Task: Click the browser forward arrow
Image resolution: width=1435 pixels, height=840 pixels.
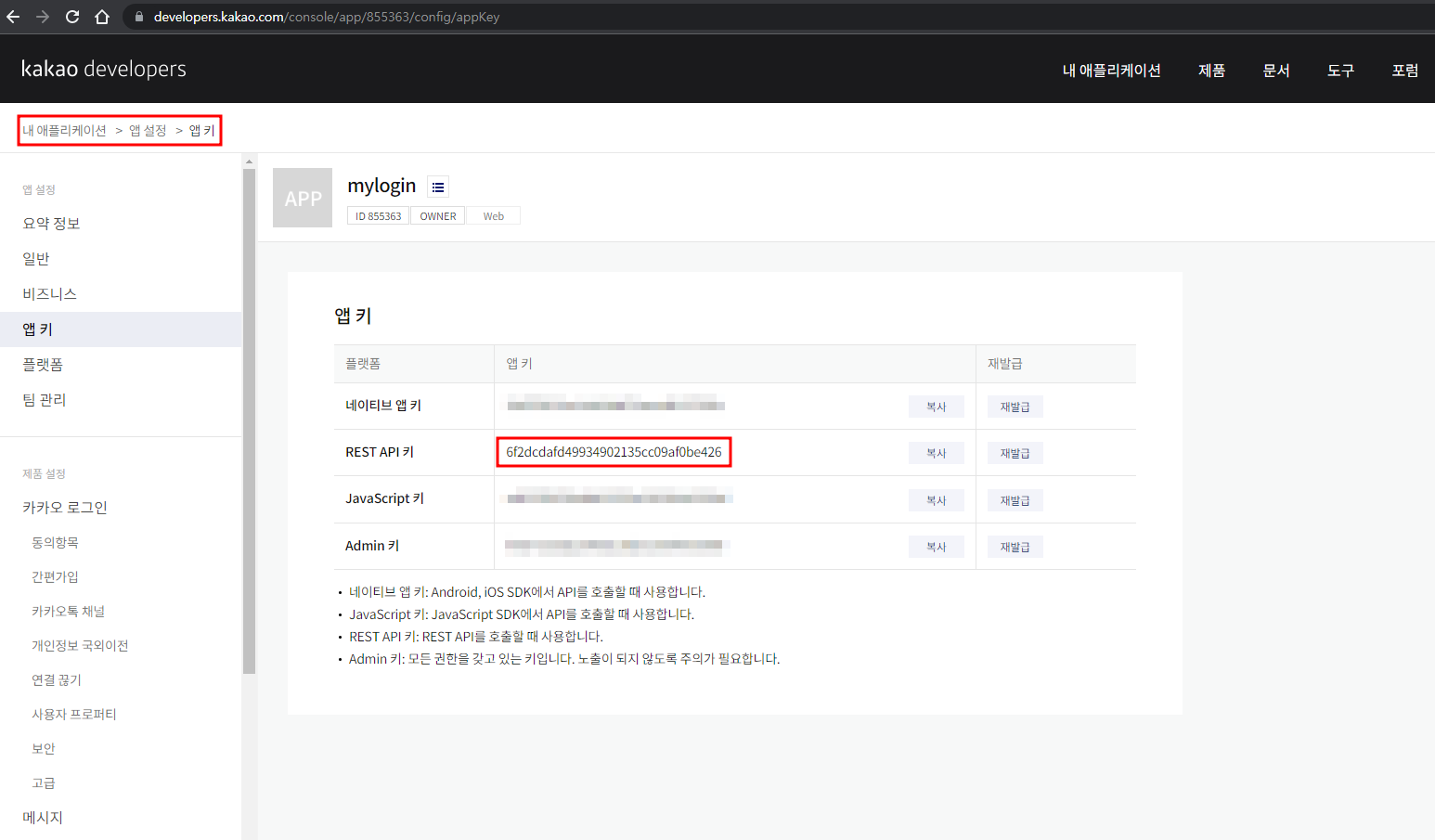Action: coord(43,17)
